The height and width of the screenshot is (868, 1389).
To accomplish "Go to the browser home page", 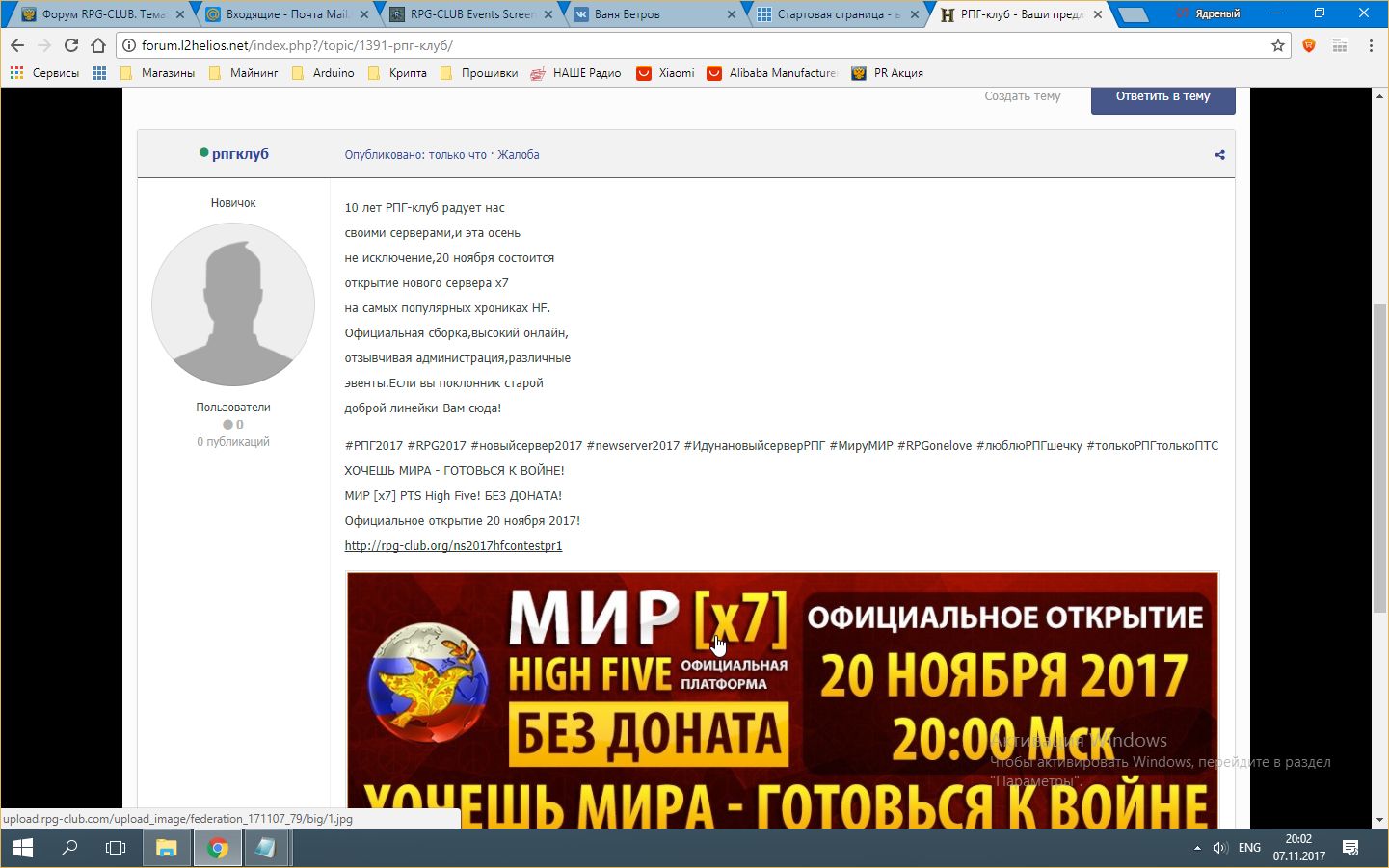I will [x=98, y=45].
